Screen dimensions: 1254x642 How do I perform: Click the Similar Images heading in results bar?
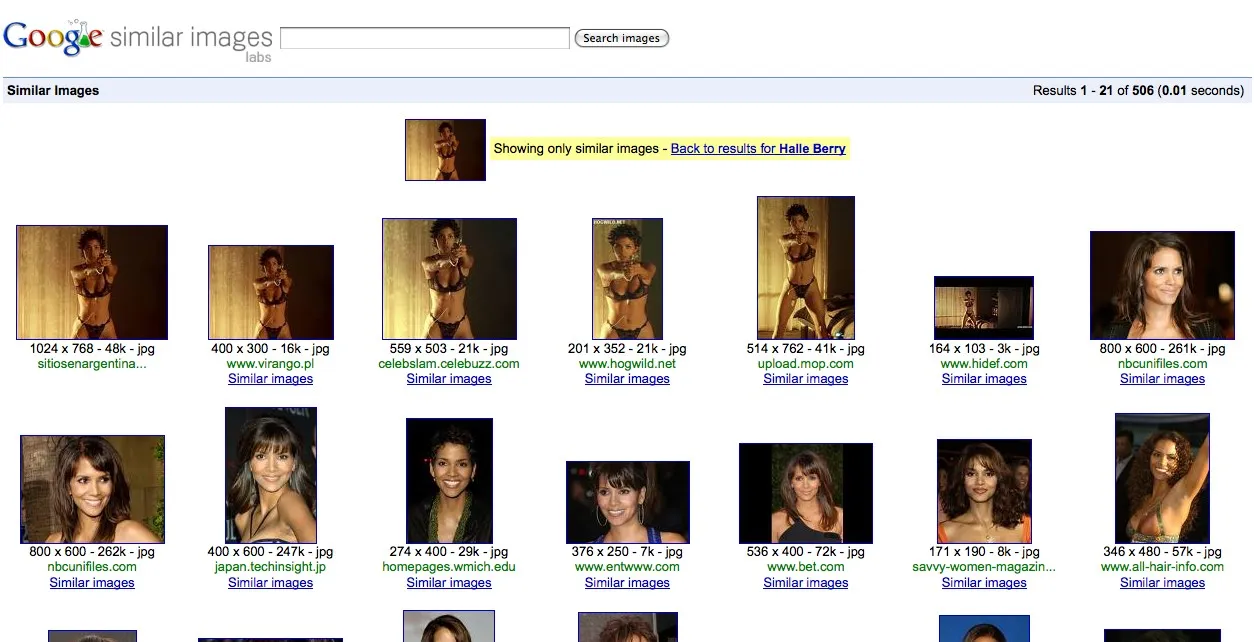53,90
